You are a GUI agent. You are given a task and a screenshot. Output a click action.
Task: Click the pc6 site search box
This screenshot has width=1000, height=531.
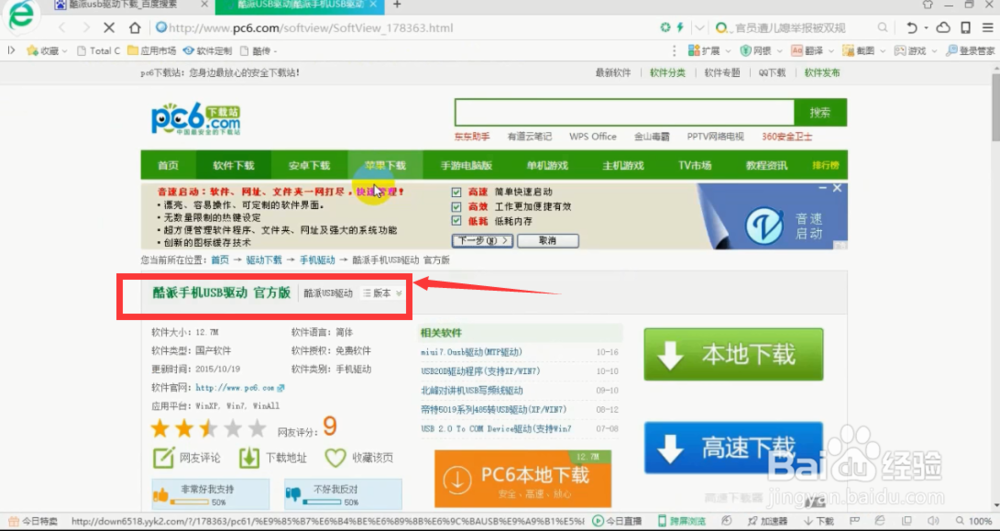click(624, 113)
